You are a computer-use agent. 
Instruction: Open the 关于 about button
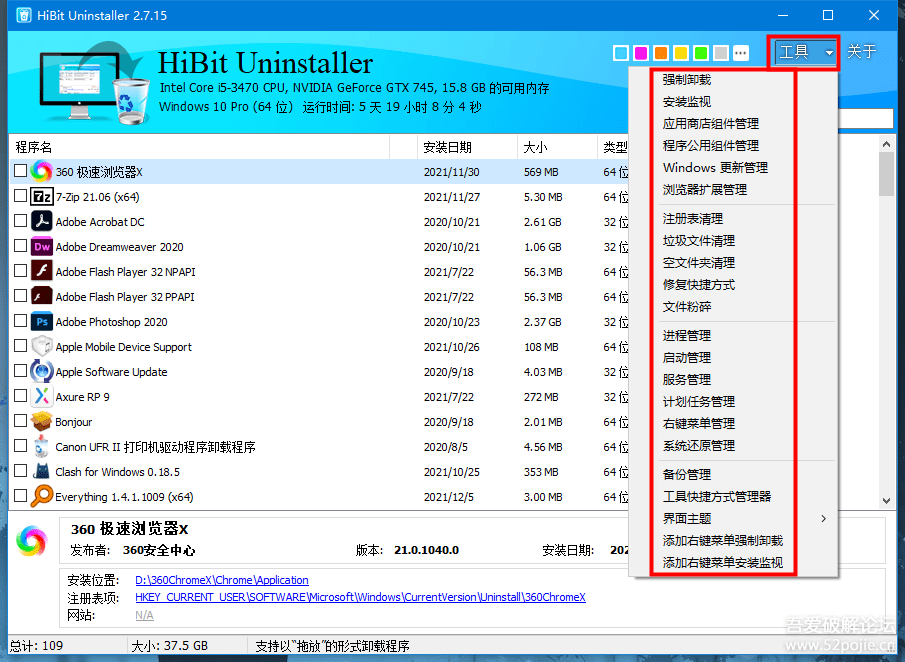(862, 52)
